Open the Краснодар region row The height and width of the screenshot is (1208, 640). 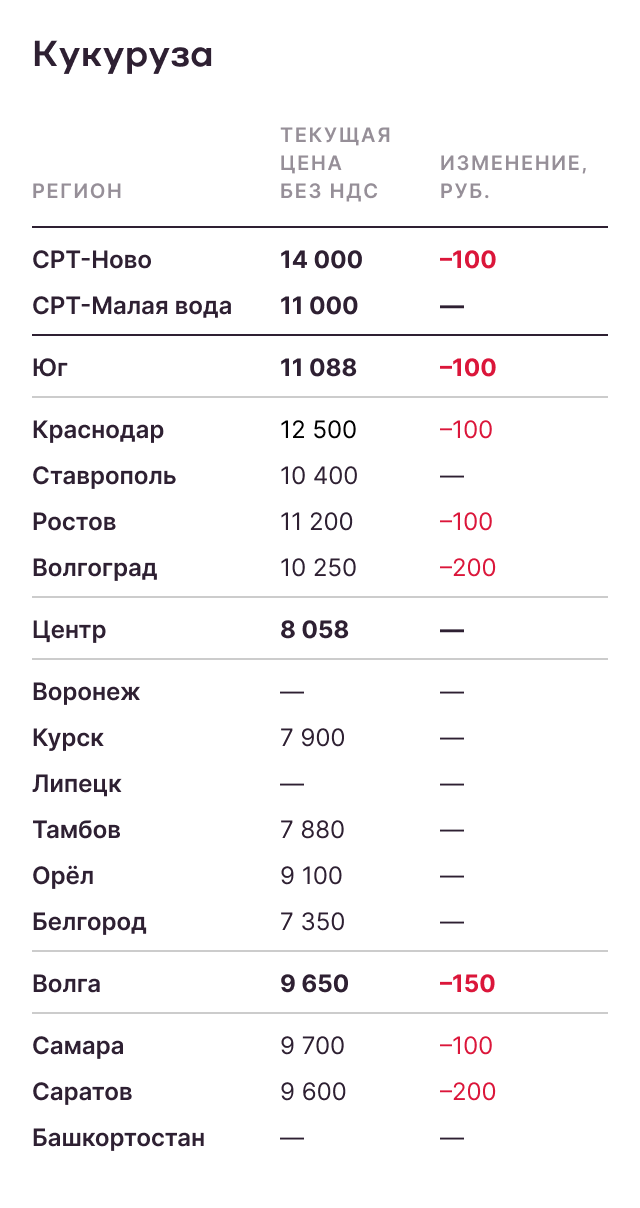[98, 430]
